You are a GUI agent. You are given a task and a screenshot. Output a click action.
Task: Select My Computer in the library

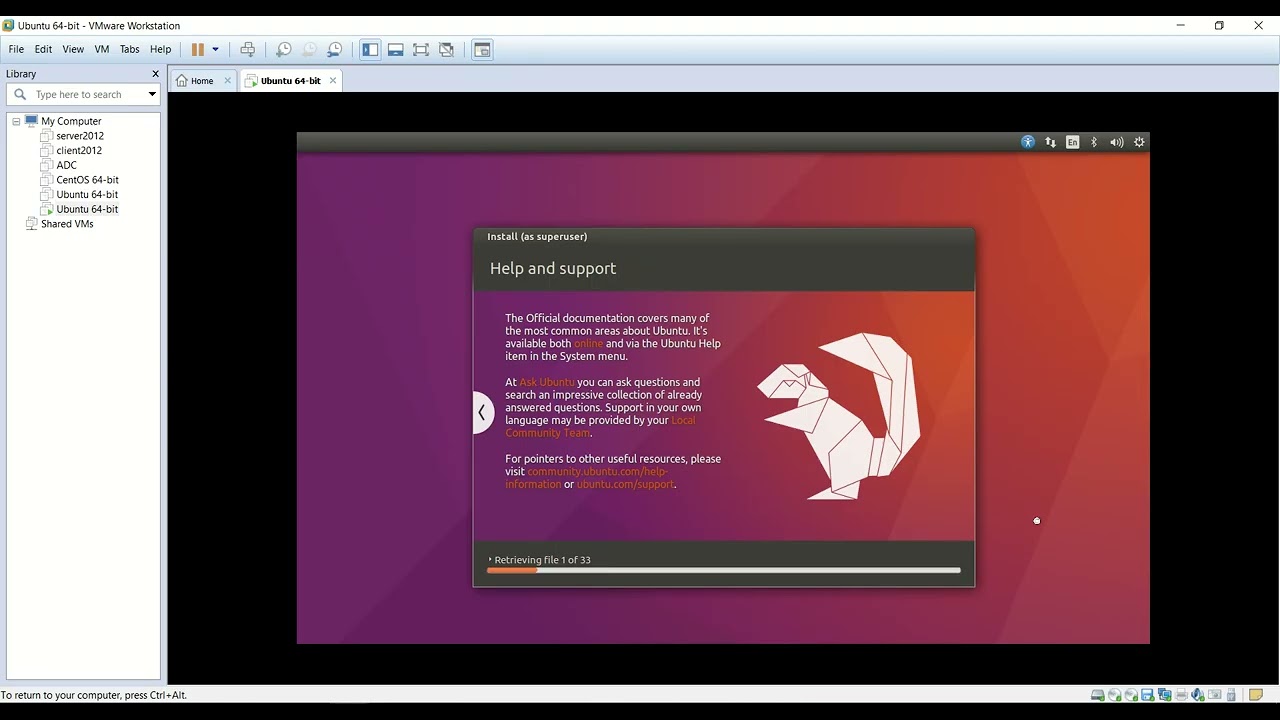point(71,121)
